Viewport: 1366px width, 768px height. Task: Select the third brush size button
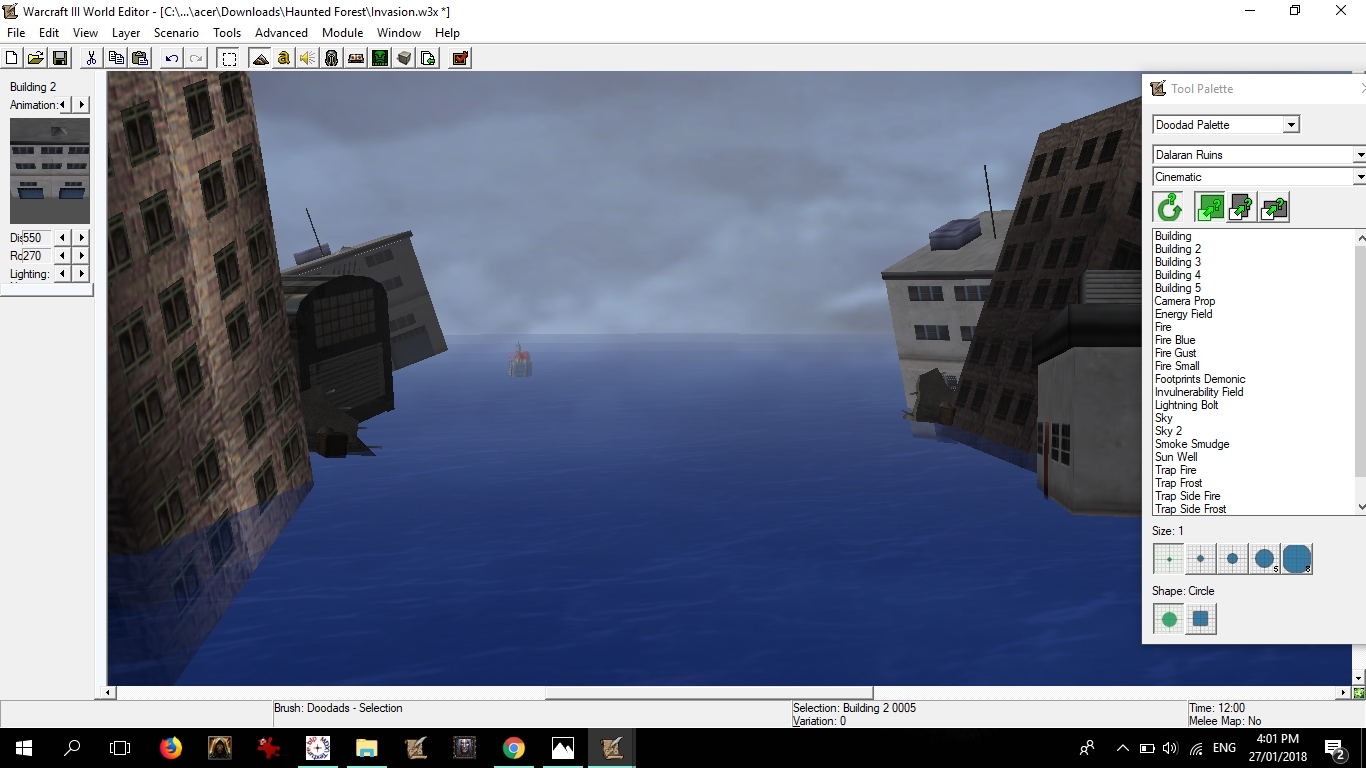coord(1232,559)
